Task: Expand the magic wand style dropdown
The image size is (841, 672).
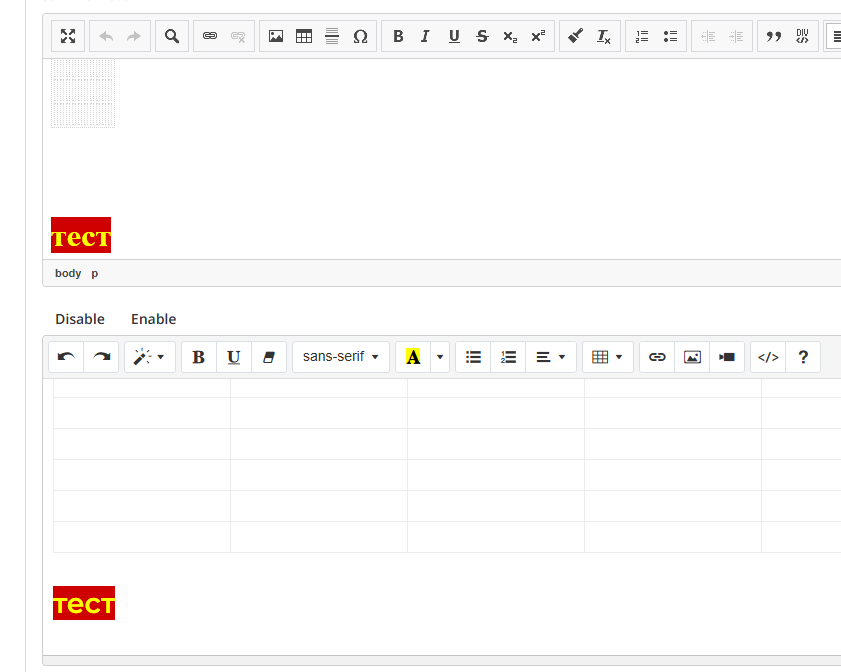Action: click(x=149, y=357)
